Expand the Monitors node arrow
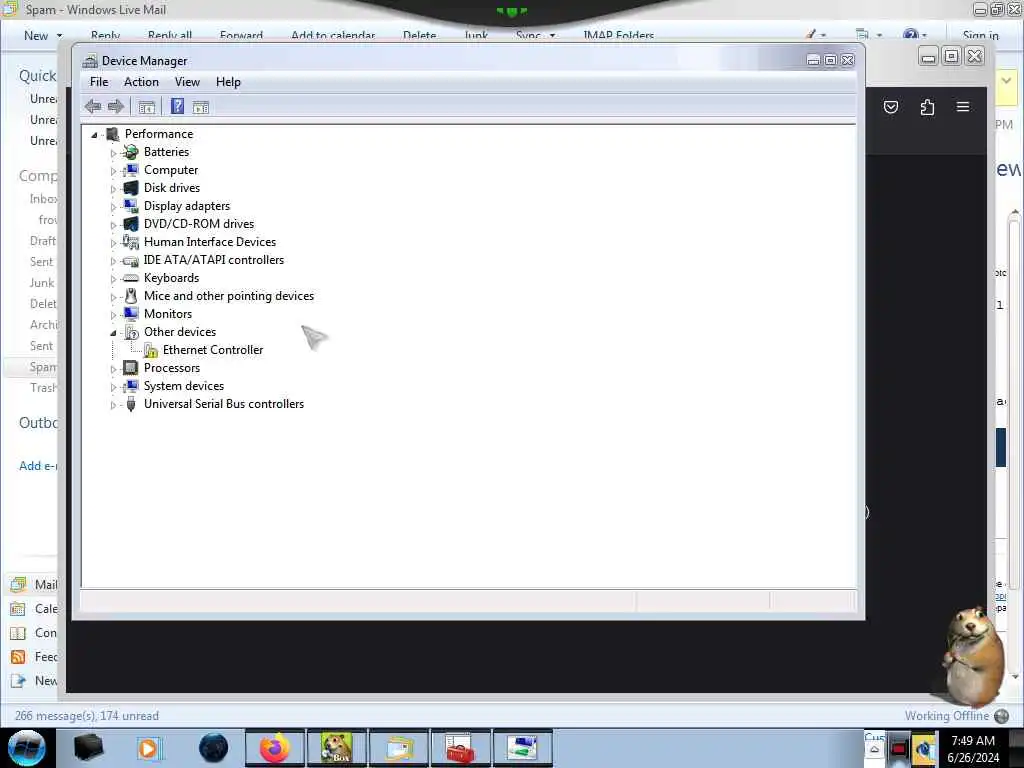1024x768 pixels. [x=113, y=315]
